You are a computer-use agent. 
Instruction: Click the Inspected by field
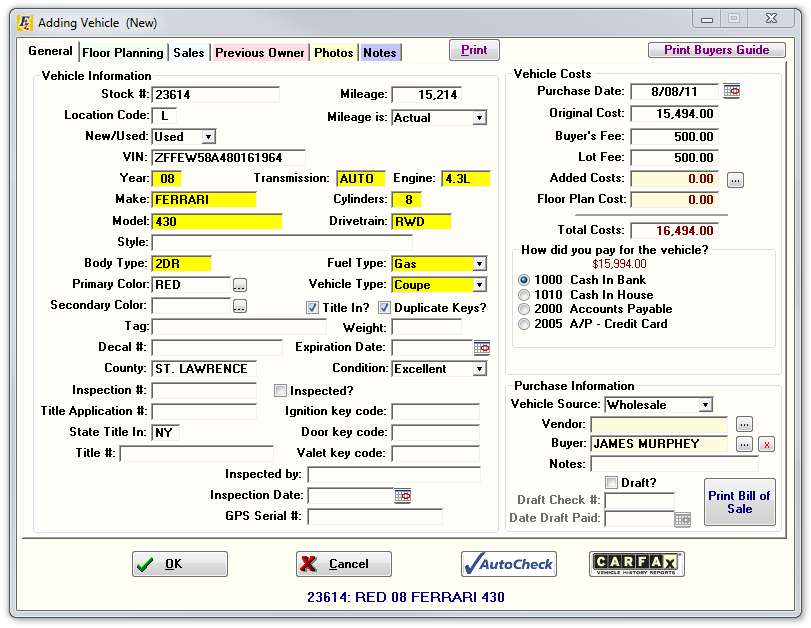point(394,474)
